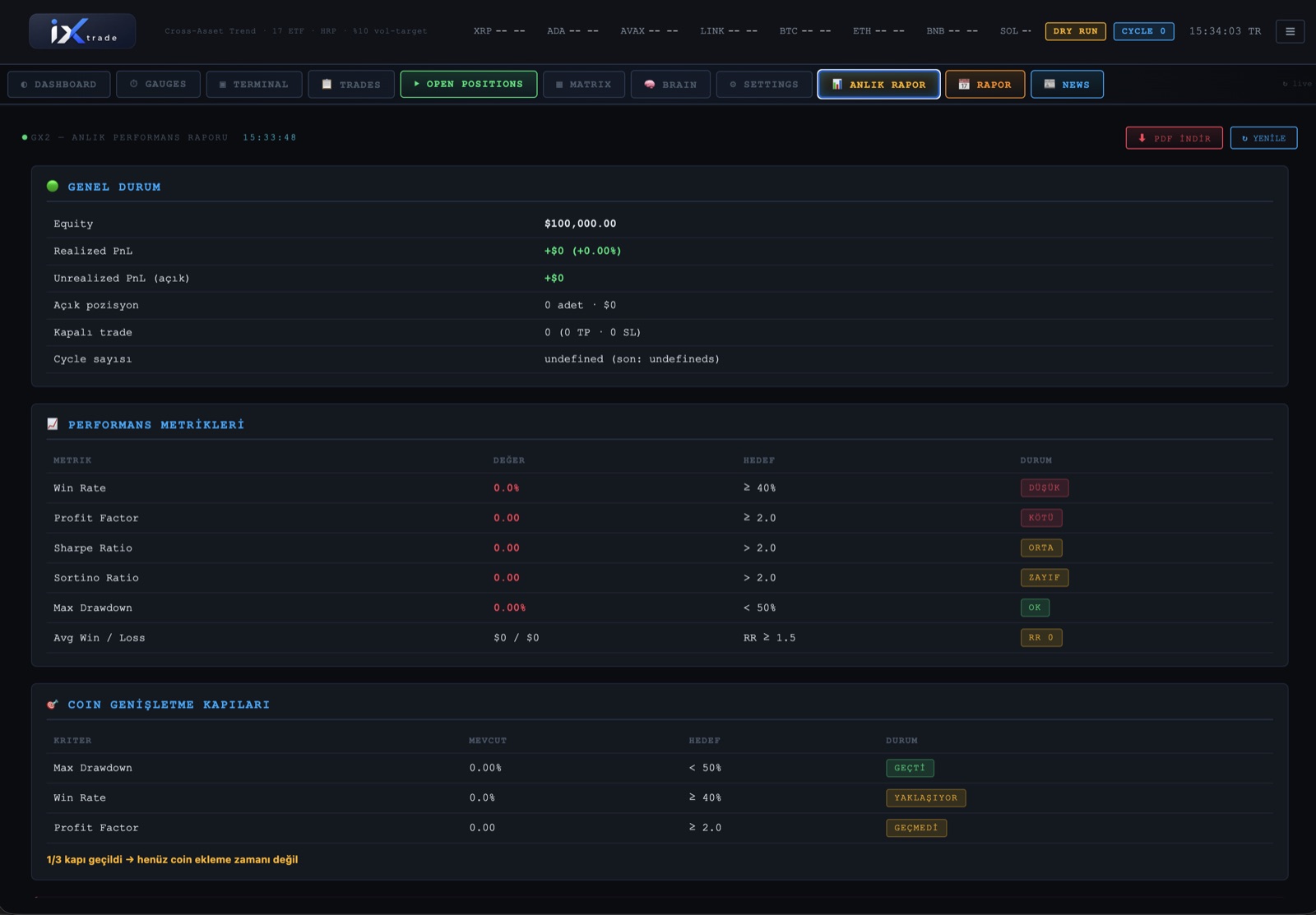This screenshot has width=1316, height=915.
Task: Click the RR 0 badge
Action: coord(1041,638)
